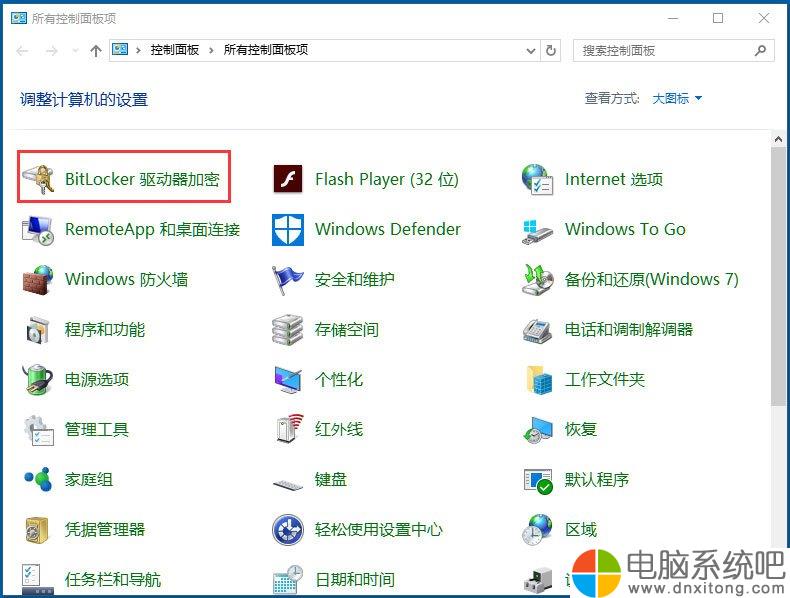Click the Windows Defender link text

(388, 229)
